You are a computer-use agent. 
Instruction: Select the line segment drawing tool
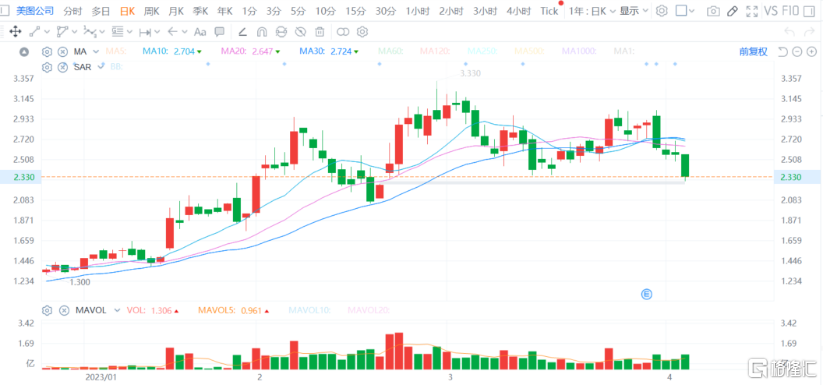coord(35,32)
